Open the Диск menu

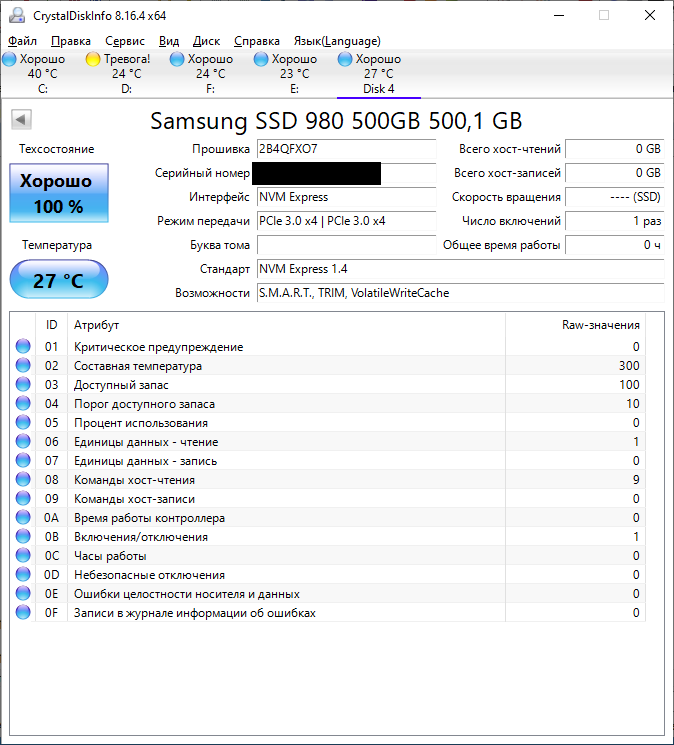click(206, 41)
